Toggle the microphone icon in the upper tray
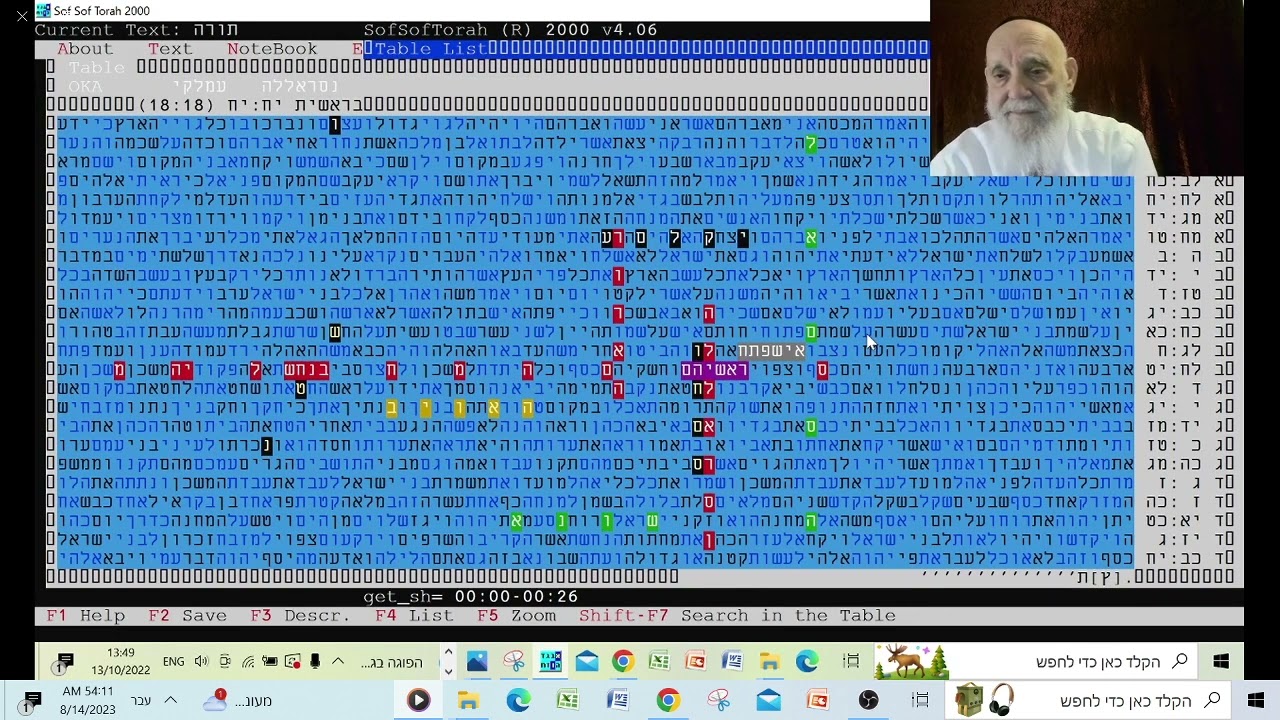The width and height of the screenshot is (1280, 720). point(315,662)
